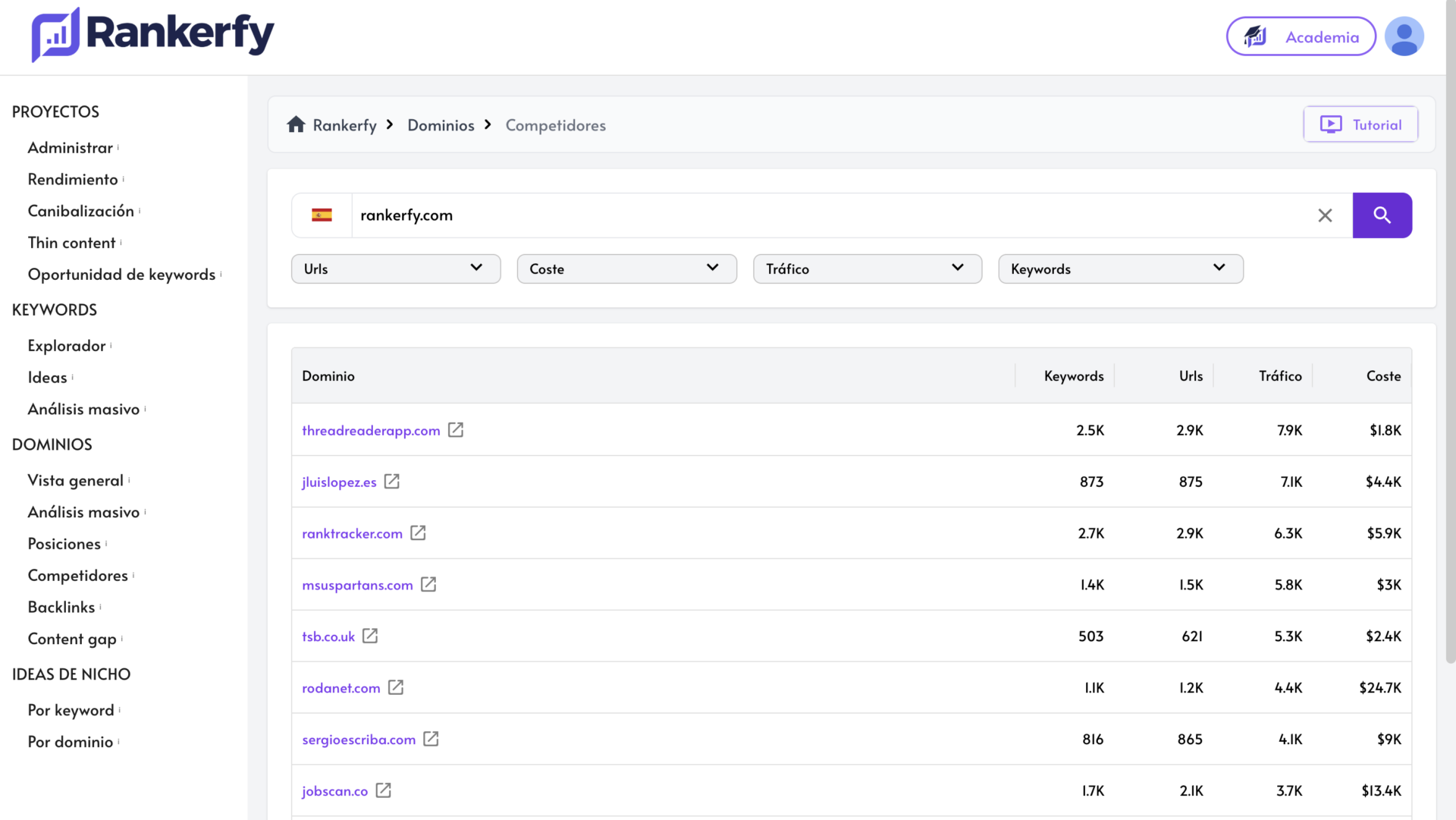
Task: Open the keyword Explorador
Action: coord(67,346)
